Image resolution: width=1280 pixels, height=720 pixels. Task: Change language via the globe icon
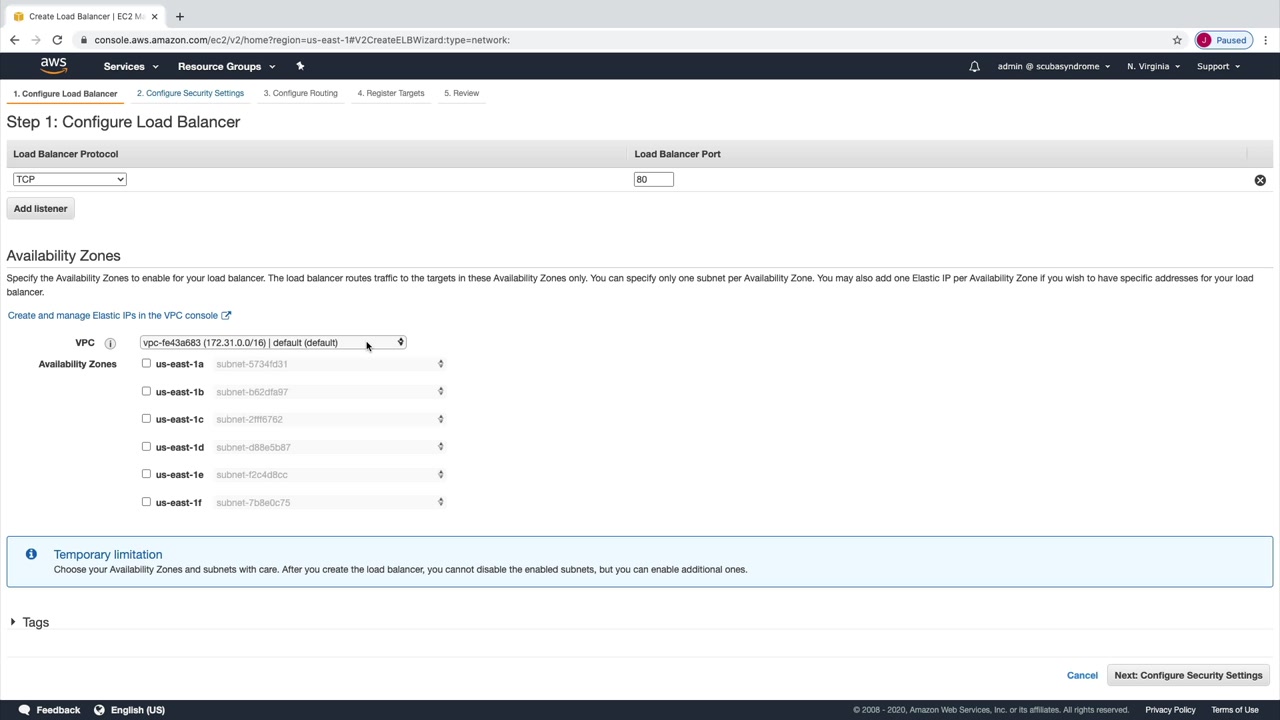(99, 710)
